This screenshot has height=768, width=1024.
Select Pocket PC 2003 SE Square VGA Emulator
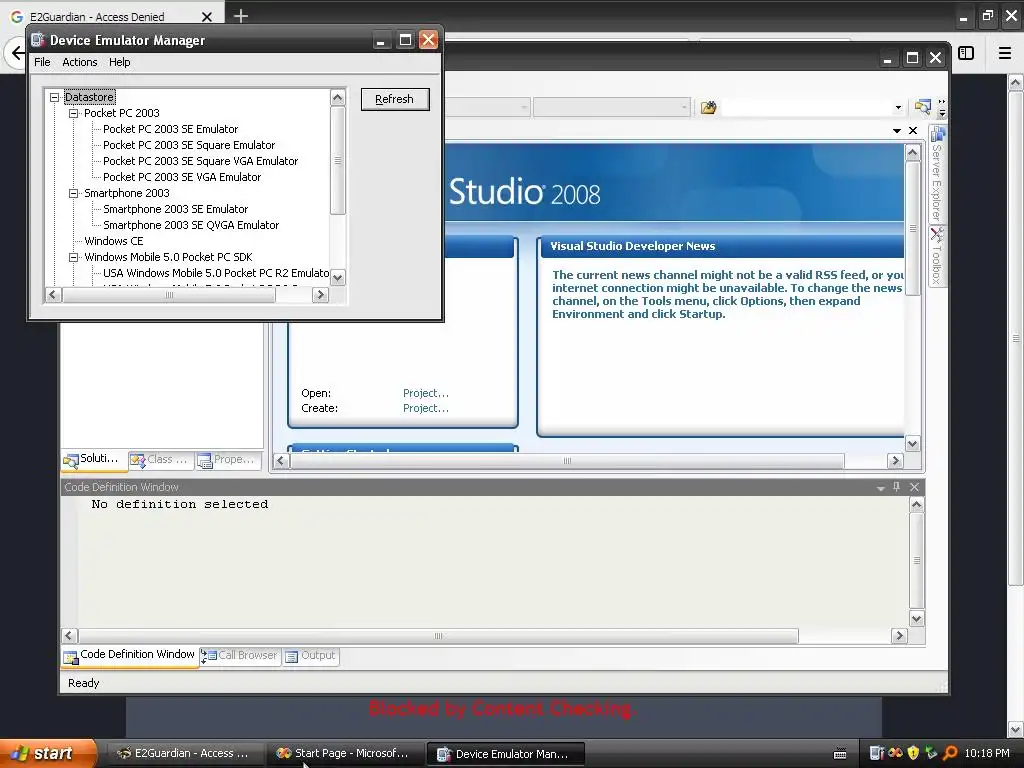pyautogui.click(x=200, y=161)
